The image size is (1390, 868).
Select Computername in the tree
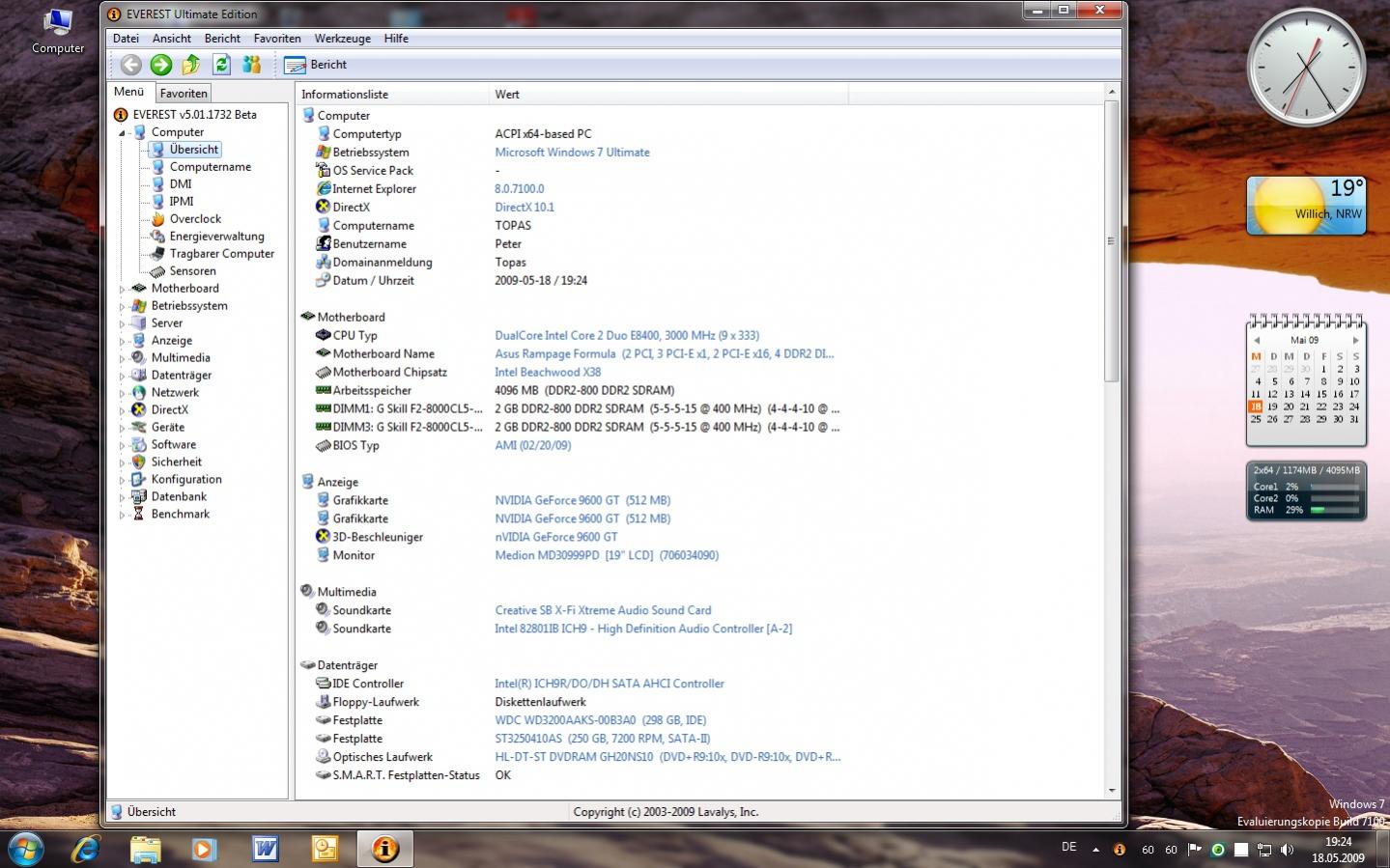pos(211,167)
